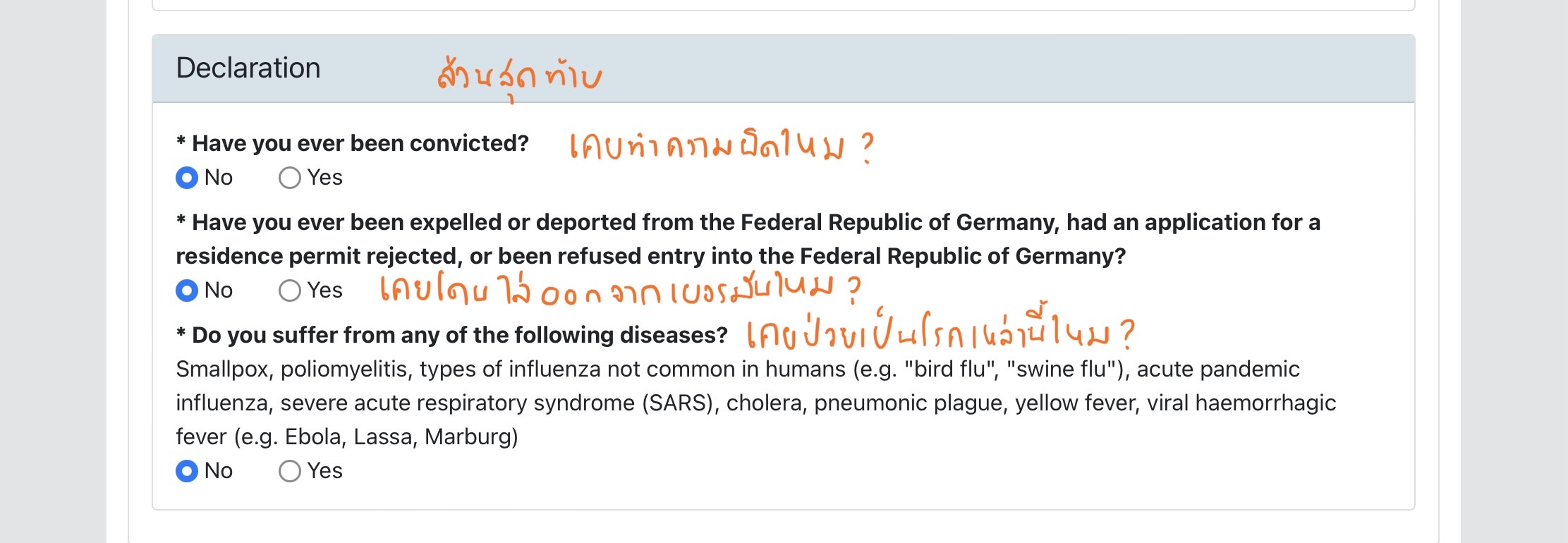Screen dimensions: 1568x543
Task: Choose No for expelled from Germany question
Action: pos(187,291)
